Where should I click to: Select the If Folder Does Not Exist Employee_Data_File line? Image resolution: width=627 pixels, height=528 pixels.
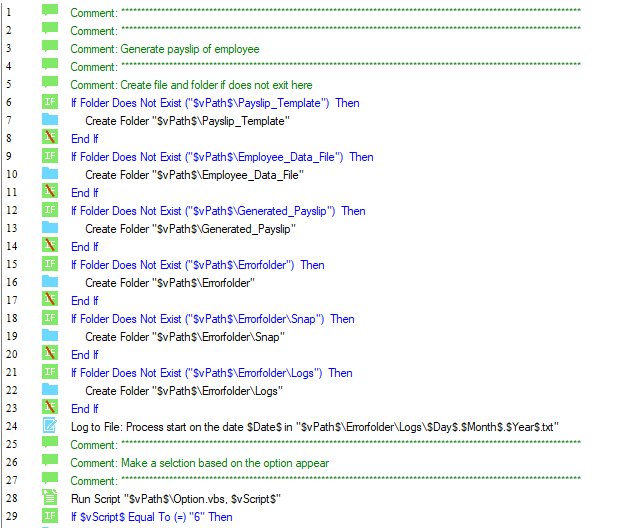click(222, 157)
